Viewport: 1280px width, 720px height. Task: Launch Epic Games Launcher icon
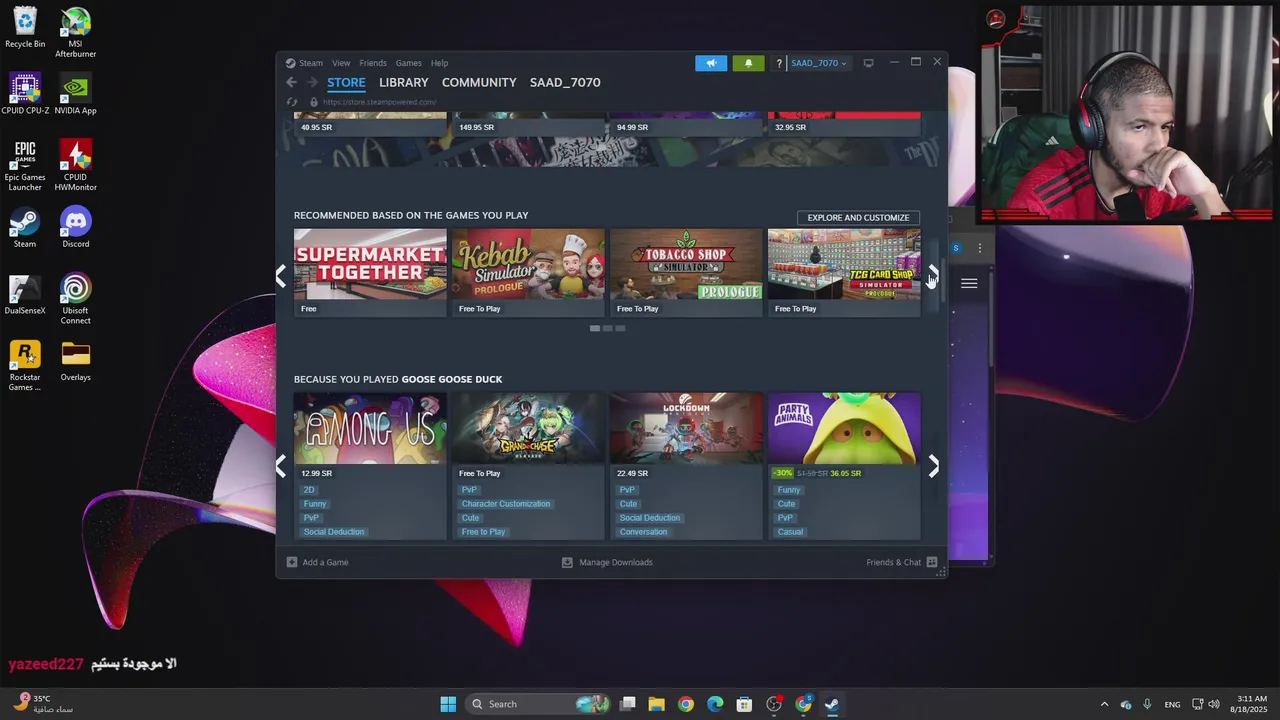(25, 165)
